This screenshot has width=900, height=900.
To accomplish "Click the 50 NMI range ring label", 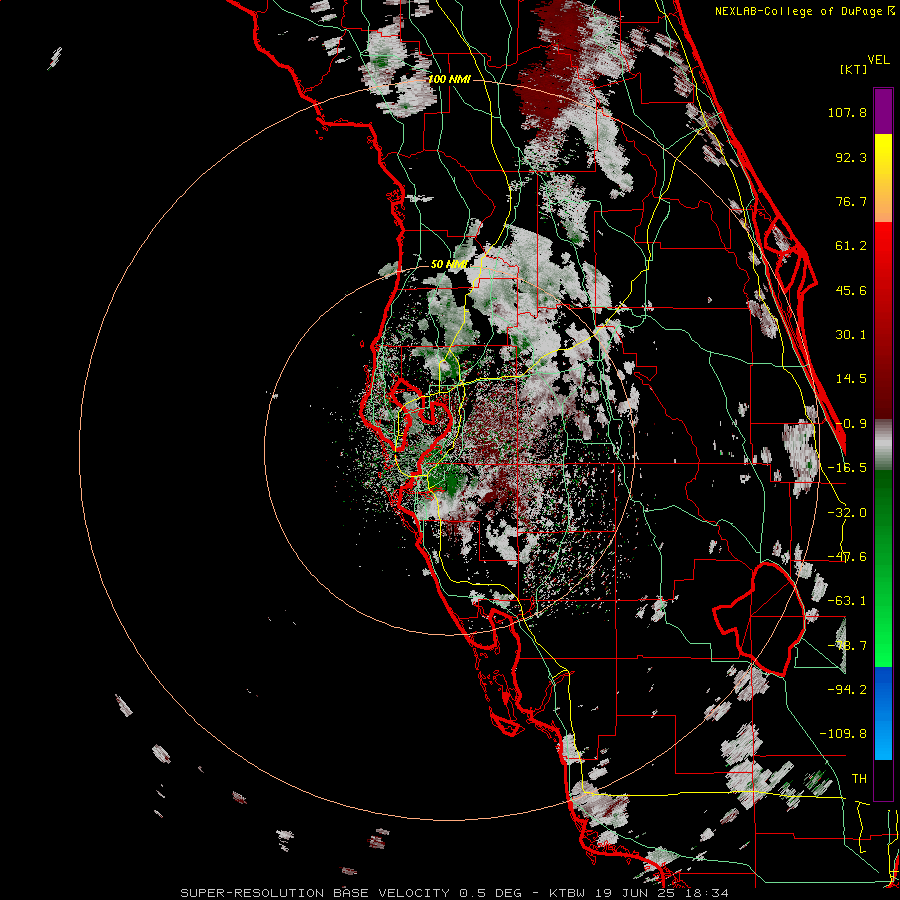I will click(449, 264).
